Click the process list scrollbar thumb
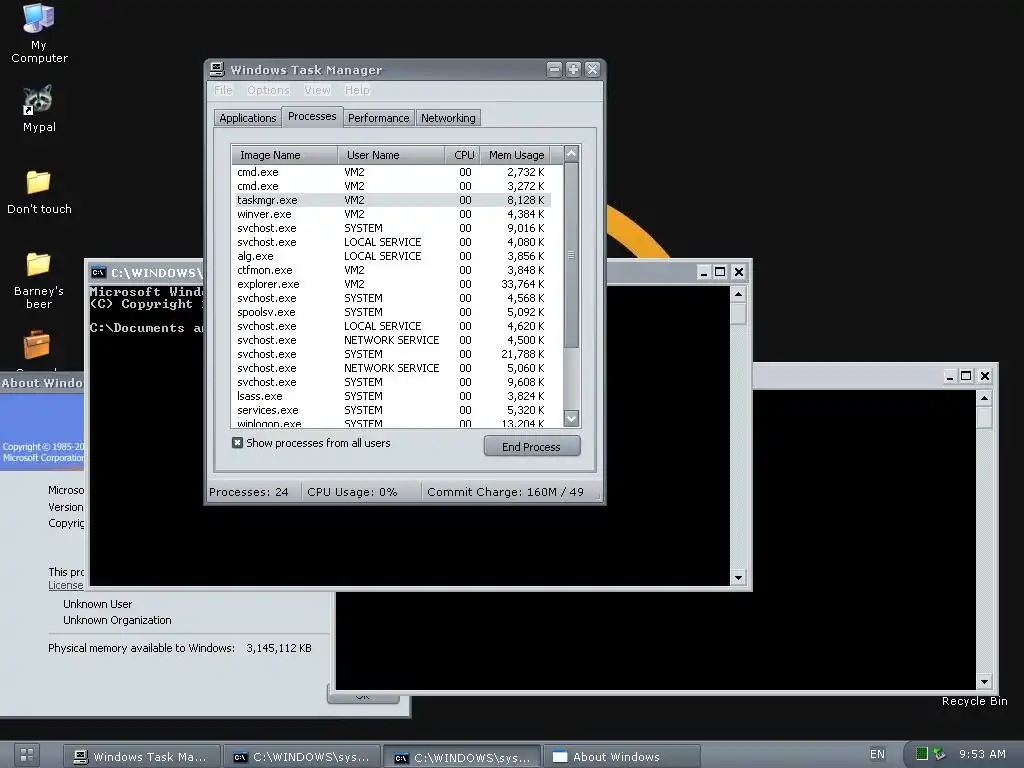1024x768 pixels. [x=571, y=255]
